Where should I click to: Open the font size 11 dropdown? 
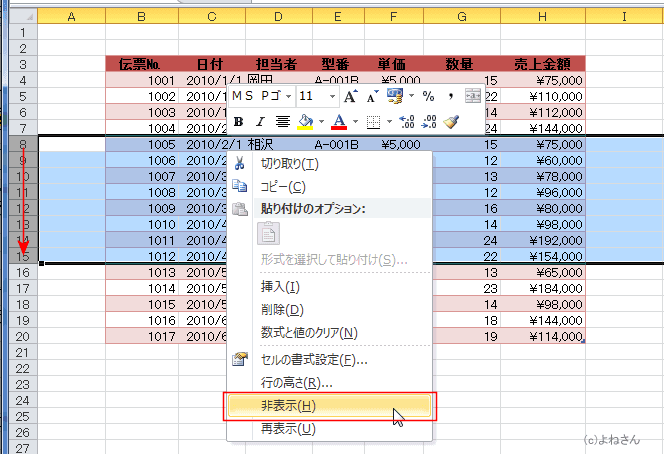pos(332,97)
